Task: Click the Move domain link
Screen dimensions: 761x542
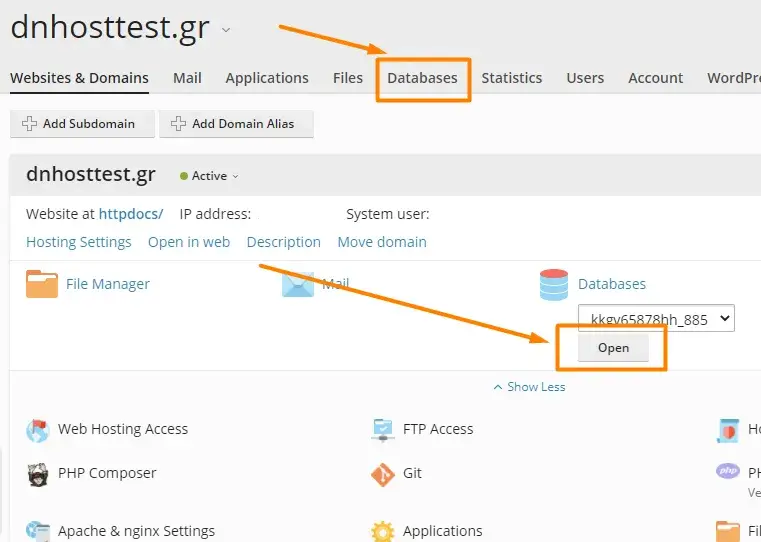Action: pyautogui.click(x=382, y=242)
